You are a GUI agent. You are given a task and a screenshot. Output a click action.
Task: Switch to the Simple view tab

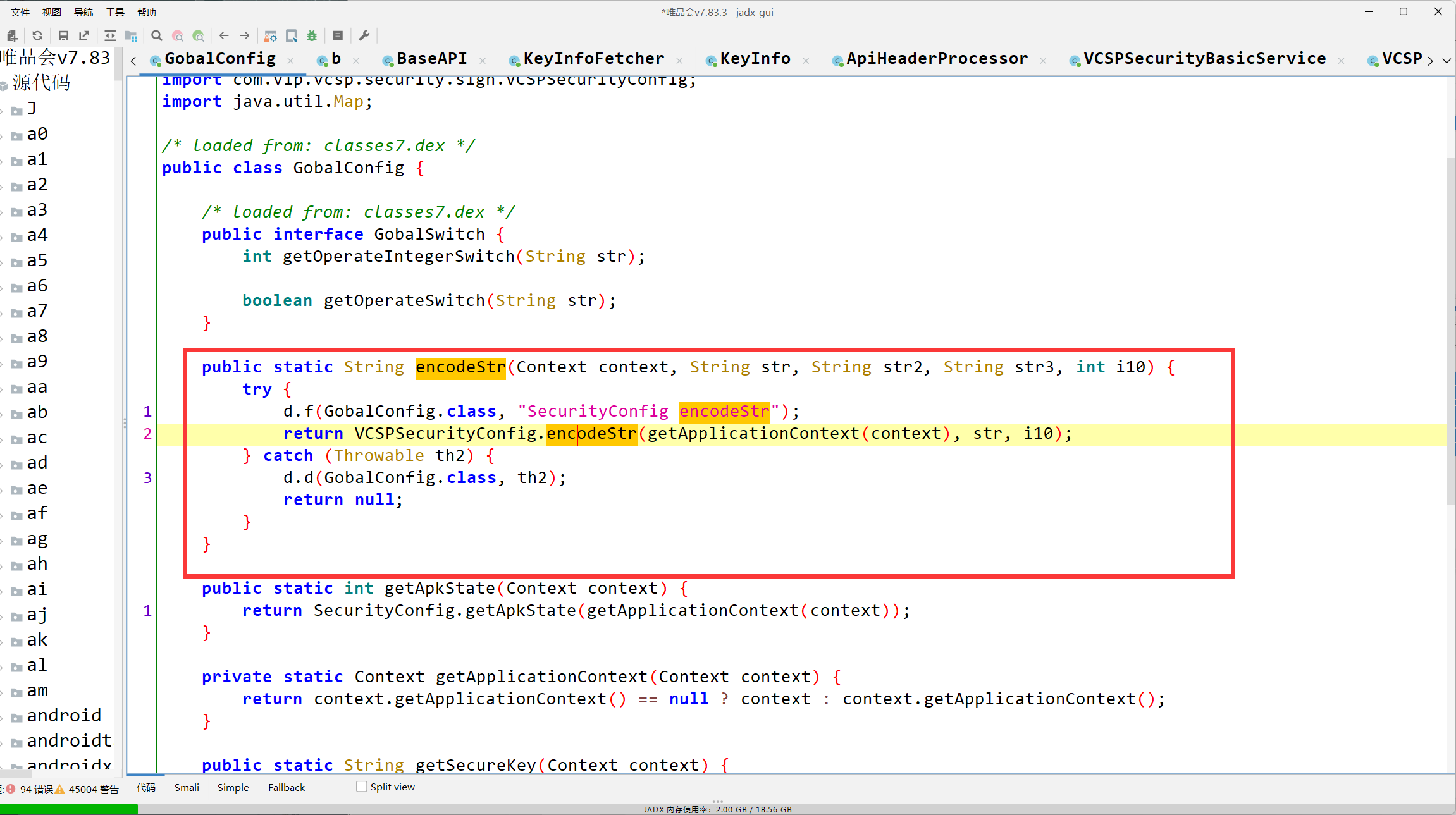(233, 787)
